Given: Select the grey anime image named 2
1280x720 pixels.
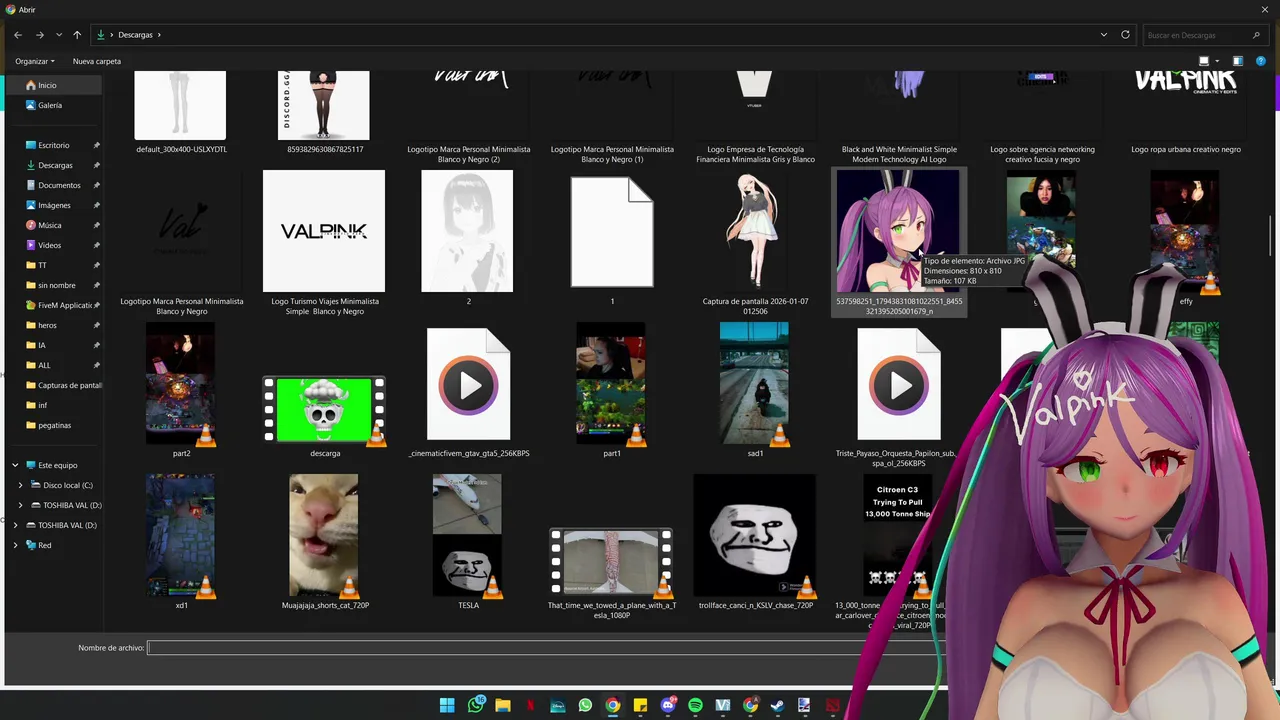Looking at the screenshot, I should pyautogui.click(x=467, y=231).
